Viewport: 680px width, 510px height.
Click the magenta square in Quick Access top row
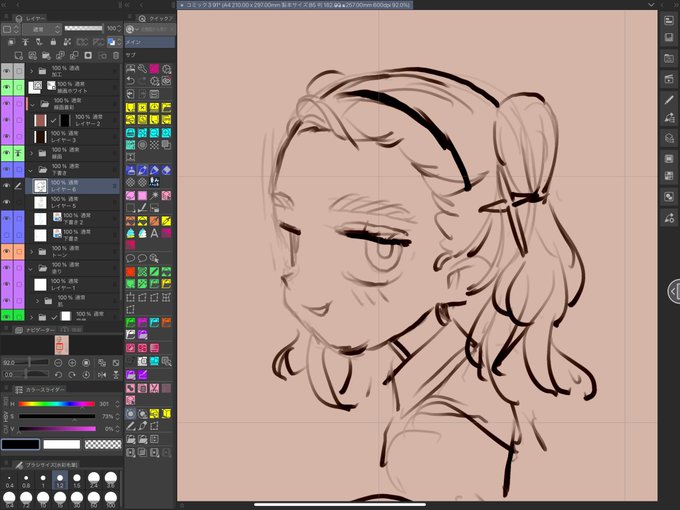click(x=154, y=69)
